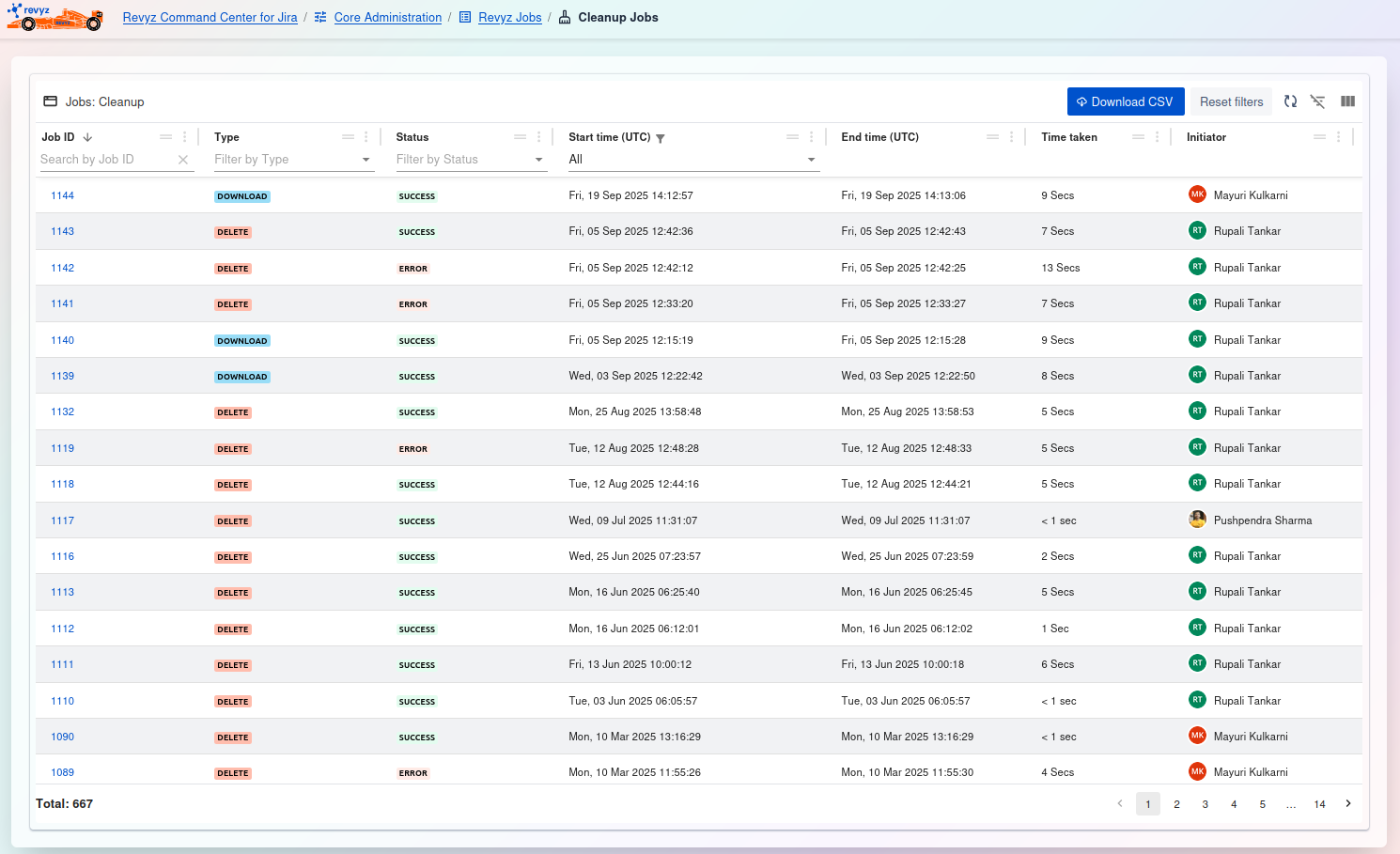
Task: Click the clear filters funnel icon
Action: pos(1317,101)
